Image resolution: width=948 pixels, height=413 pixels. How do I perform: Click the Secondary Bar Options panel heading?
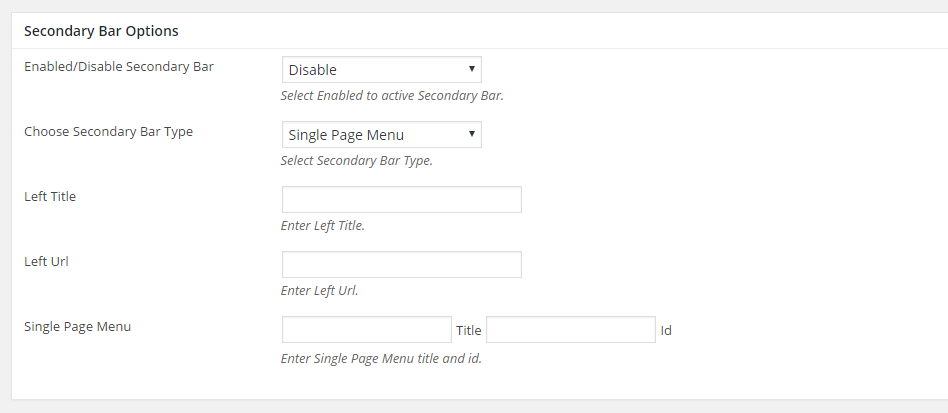click(x=101, y=31)
